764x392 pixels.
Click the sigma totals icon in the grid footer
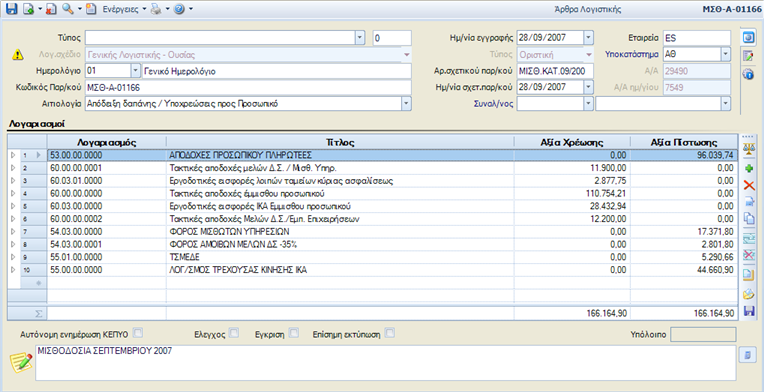click(x=38, y=314)
